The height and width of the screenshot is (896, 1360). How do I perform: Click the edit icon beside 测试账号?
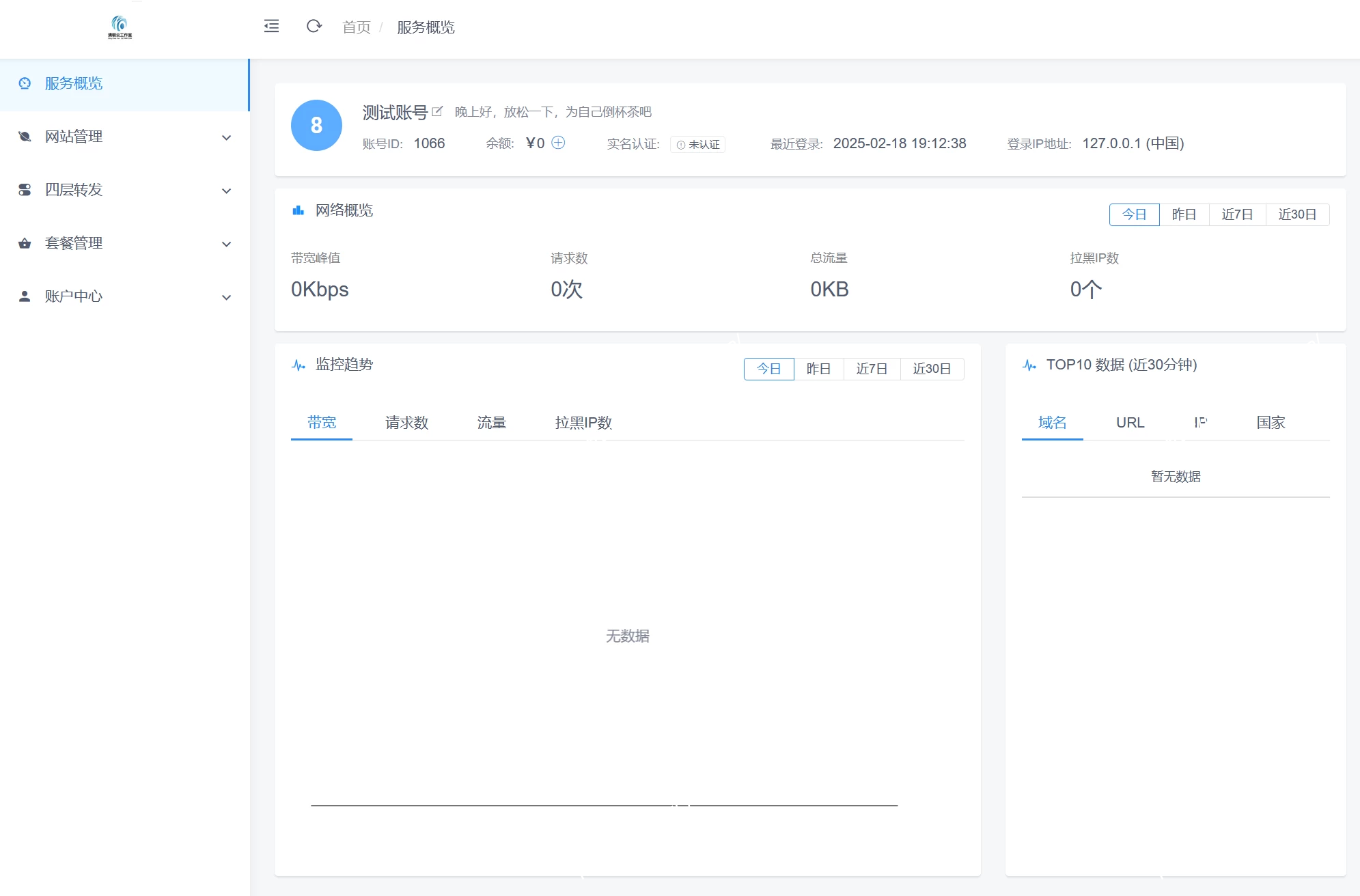437,111
